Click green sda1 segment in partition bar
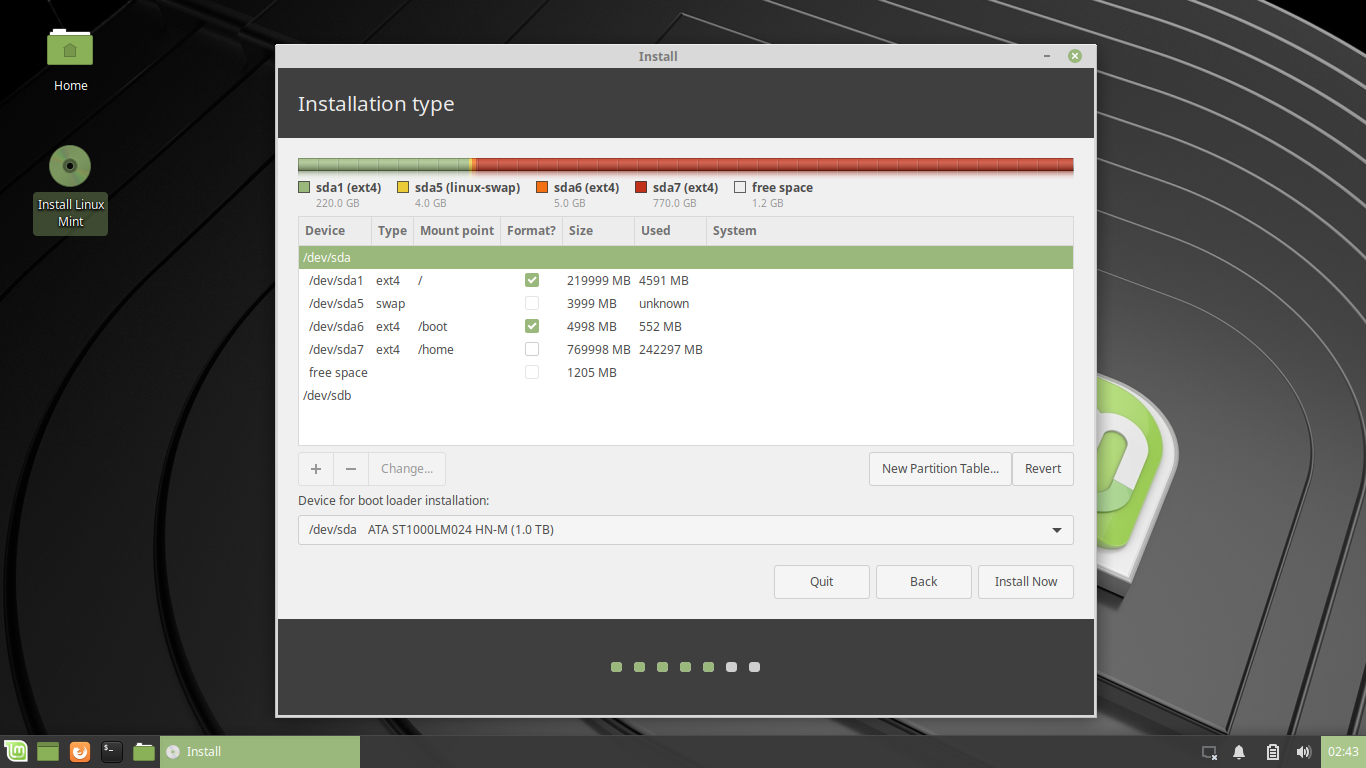Image resolution: width=1366 pixels, height=768 pixels. 384,165
